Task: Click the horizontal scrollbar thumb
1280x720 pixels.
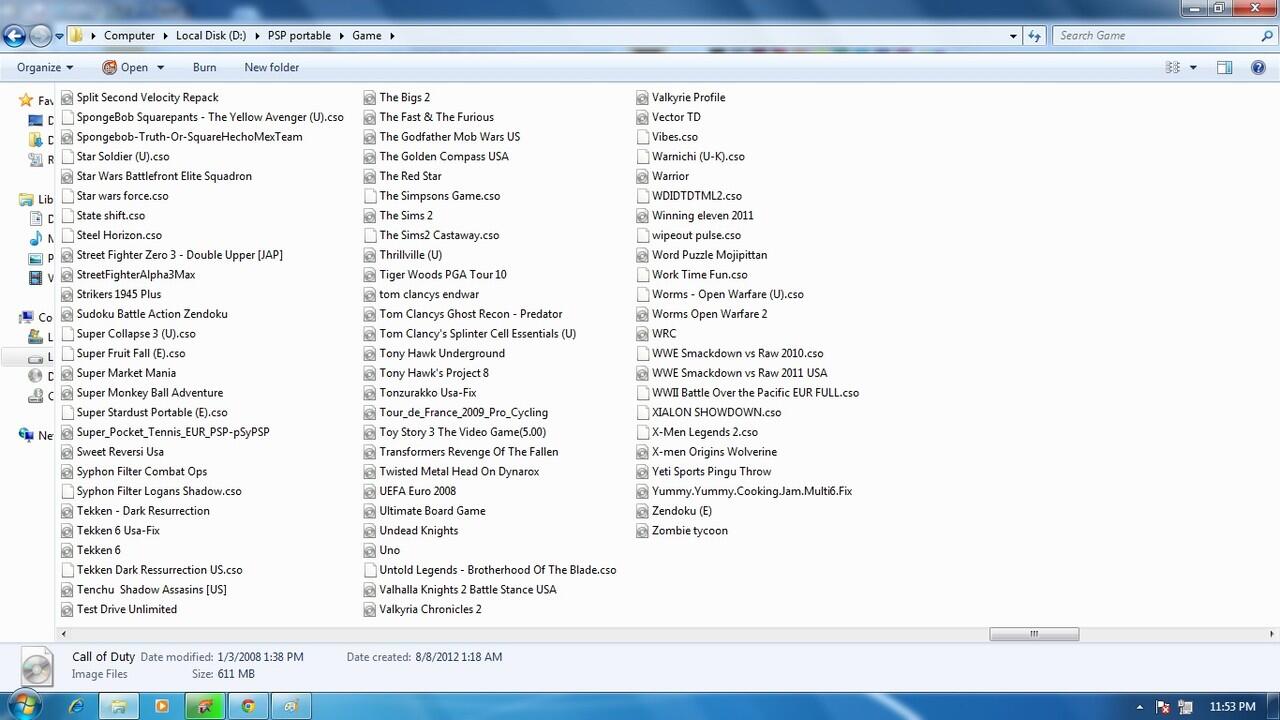Action: pos(1034,634)
